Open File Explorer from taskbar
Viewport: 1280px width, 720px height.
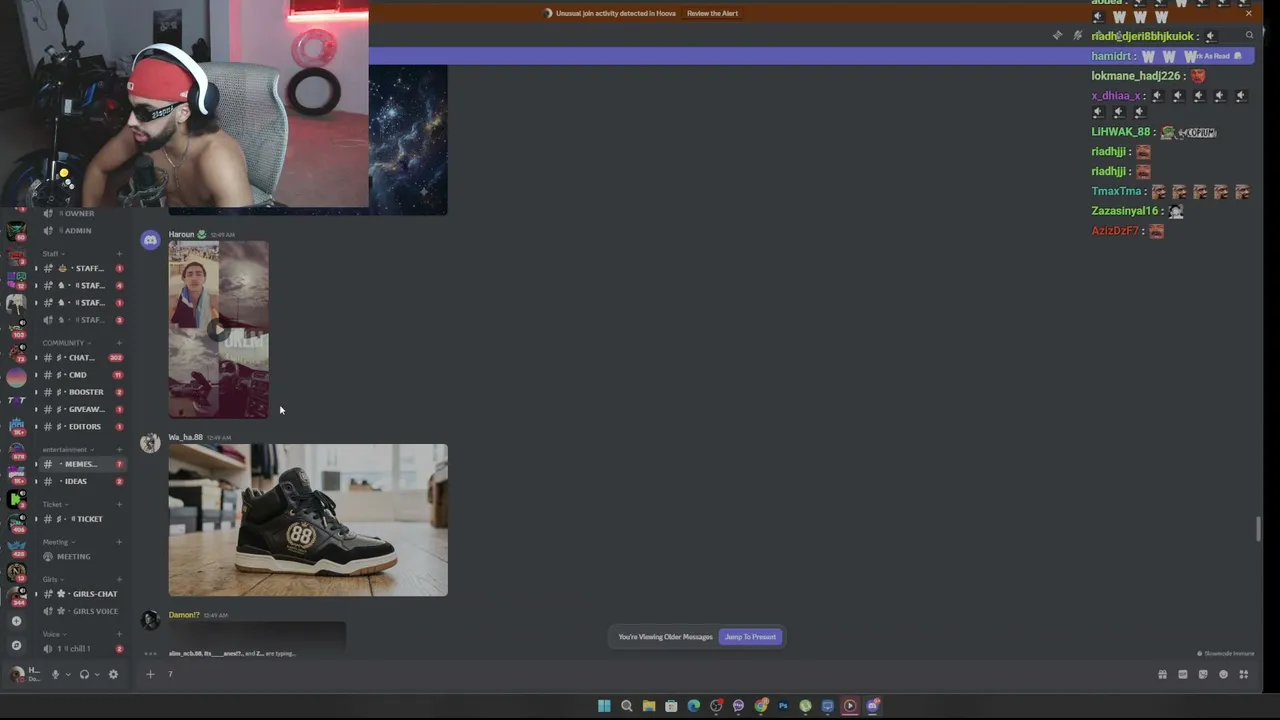[x=649, y=706]
